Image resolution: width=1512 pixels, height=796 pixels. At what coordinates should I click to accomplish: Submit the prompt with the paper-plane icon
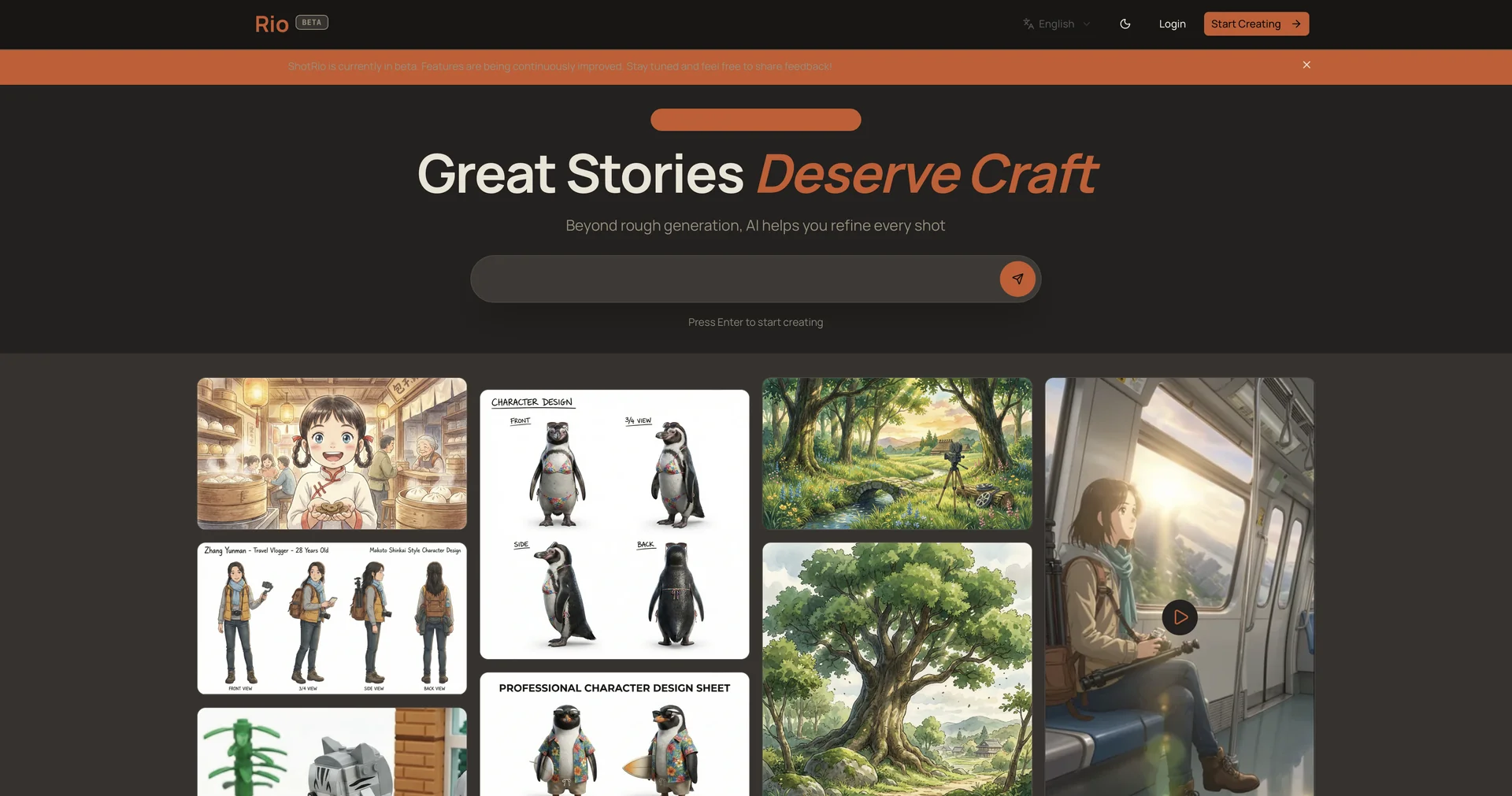click(x=1017, y=279)
